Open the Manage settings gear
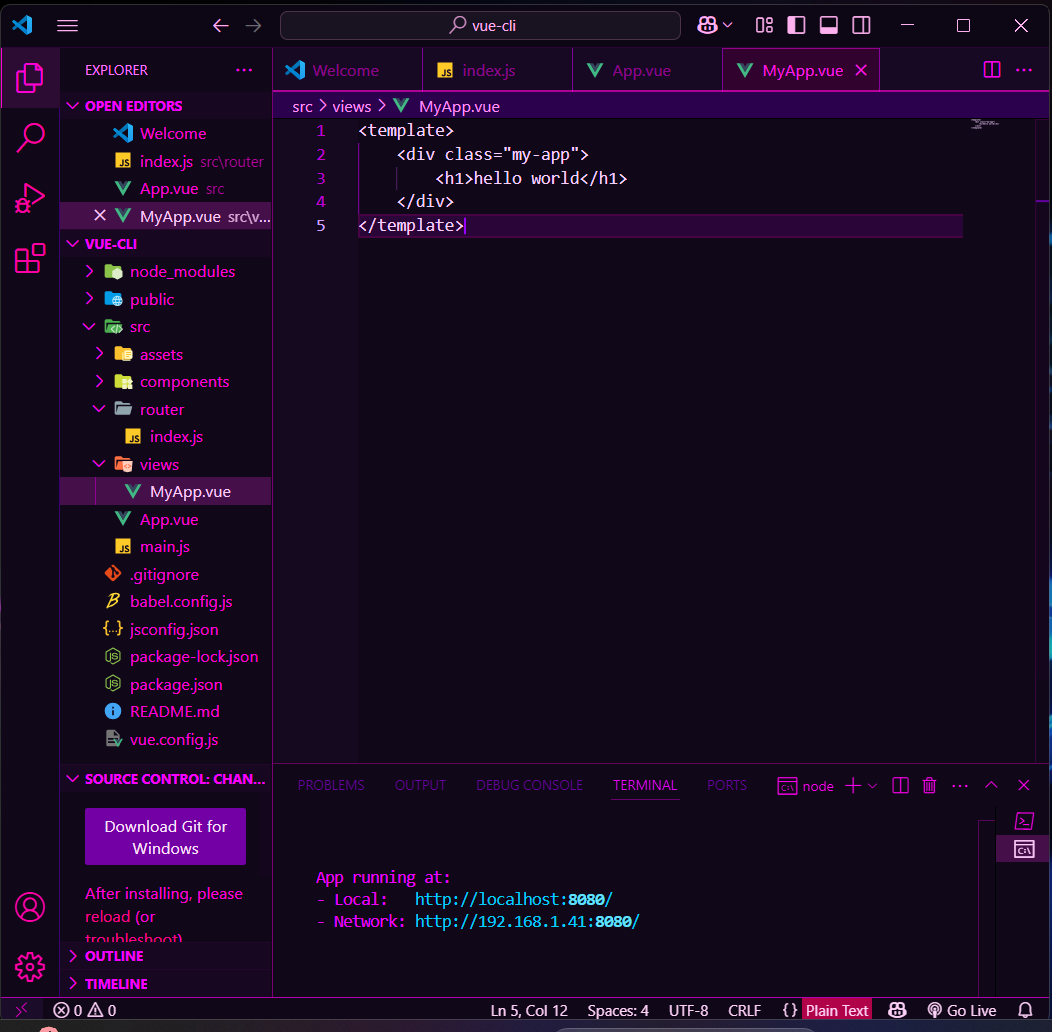Screen dimensions: 1052x1032 pyautogui.click(x=30, y=967)
